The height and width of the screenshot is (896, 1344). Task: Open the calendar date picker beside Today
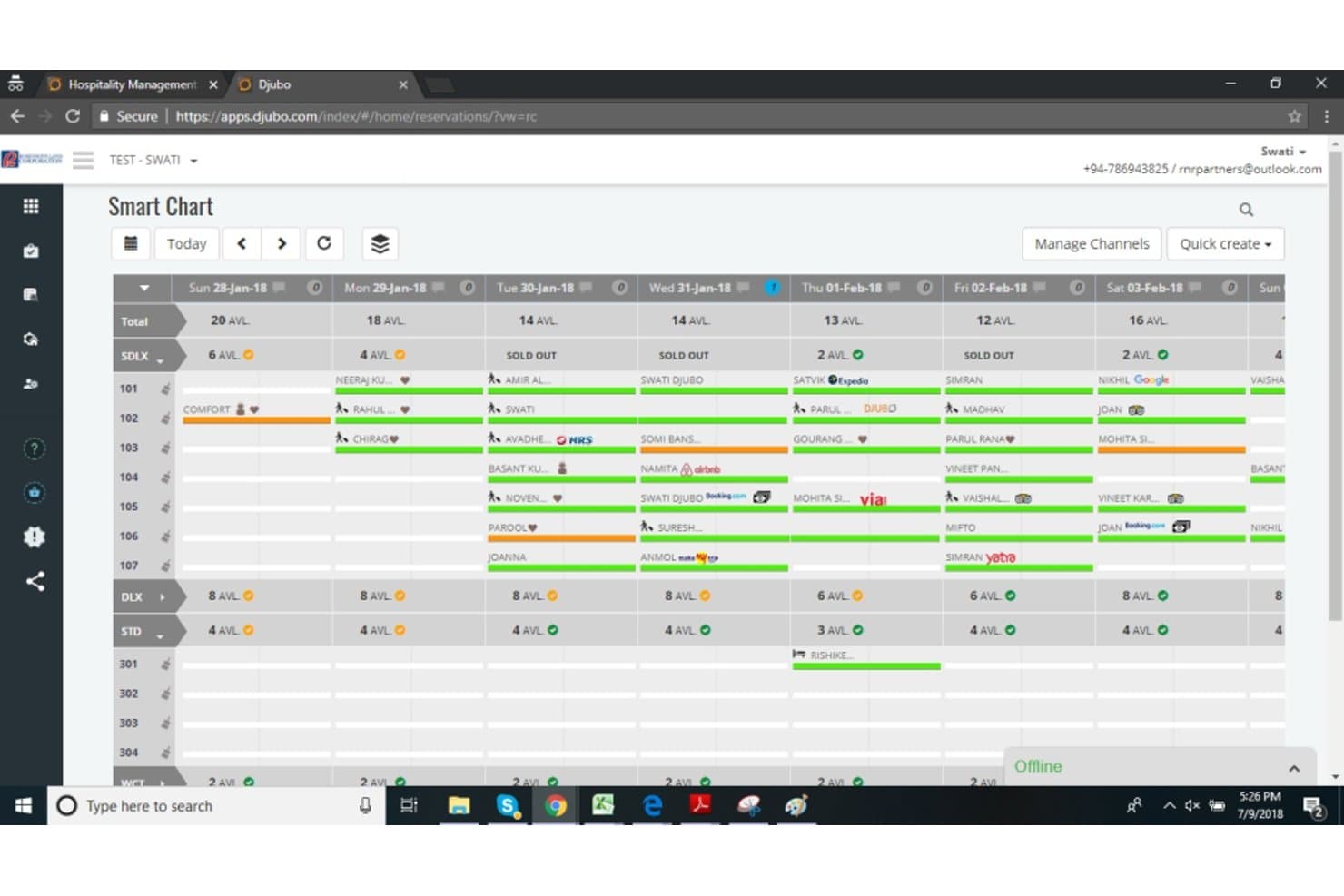tap(131, 243)
